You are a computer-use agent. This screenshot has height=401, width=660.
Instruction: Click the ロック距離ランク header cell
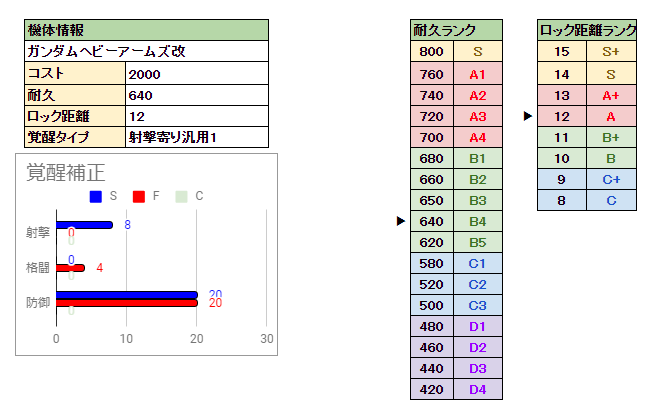coord(587,30)
